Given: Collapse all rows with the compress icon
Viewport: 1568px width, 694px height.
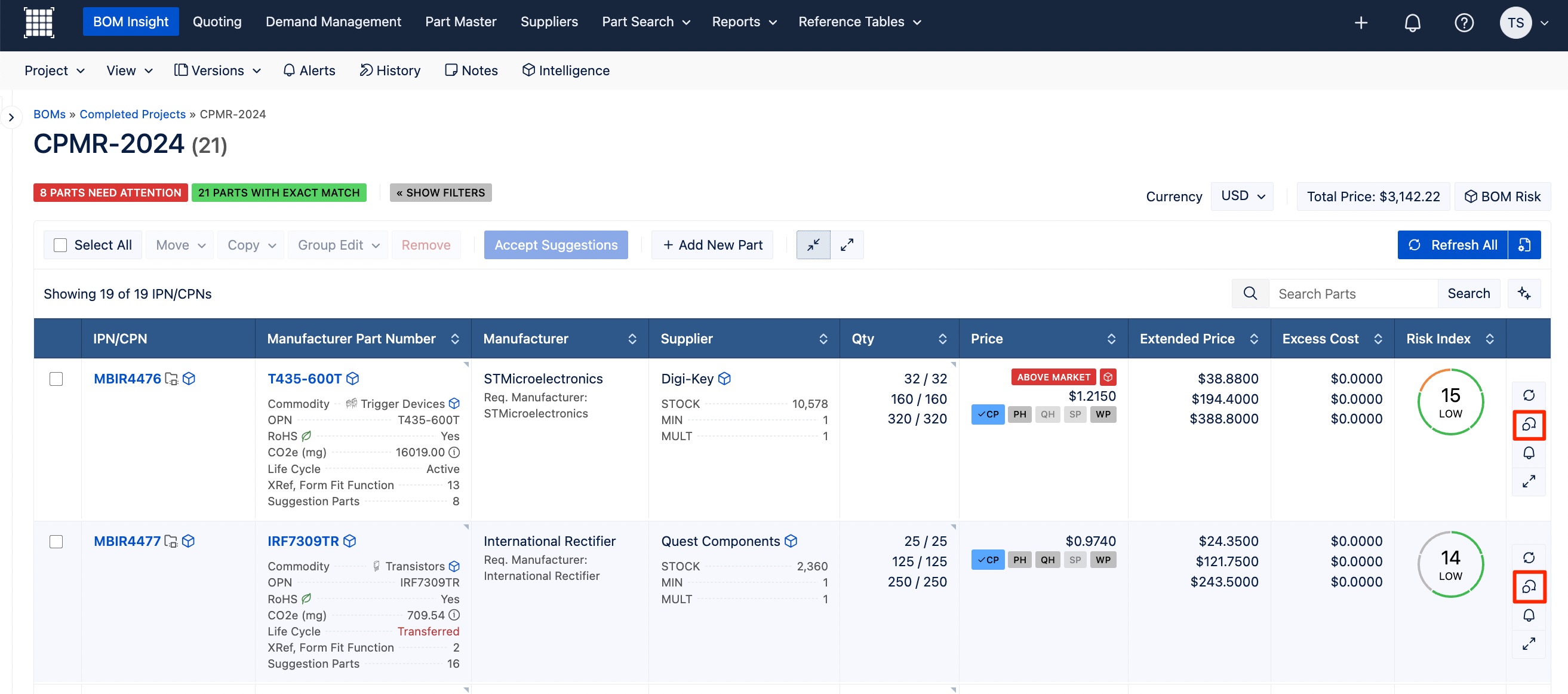Looking at the screenshot, I should point(813,245).
